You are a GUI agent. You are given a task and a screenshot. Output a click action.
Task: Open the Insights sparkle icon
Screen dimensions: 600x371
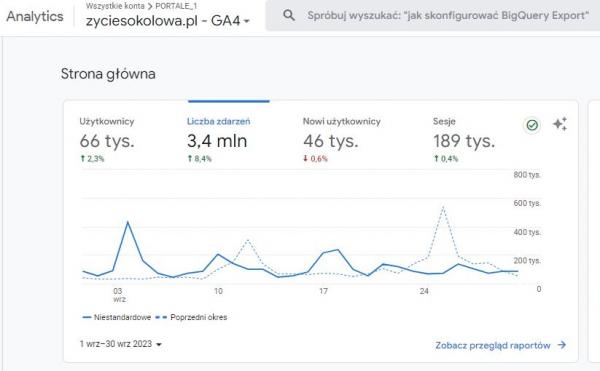pyautogui.click(x=560, y=124)
